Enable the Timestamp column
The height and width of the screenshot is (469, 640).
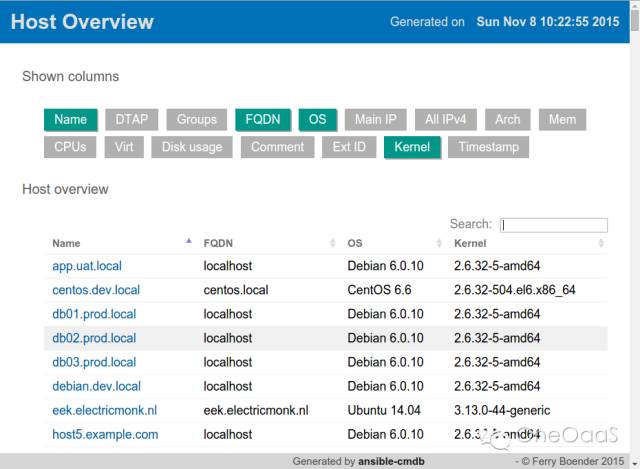click(489, 147)
